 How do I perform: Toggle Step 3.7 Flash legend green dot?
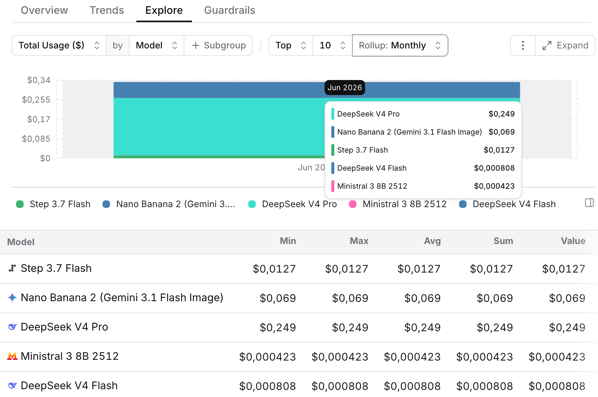coord(20,204)
